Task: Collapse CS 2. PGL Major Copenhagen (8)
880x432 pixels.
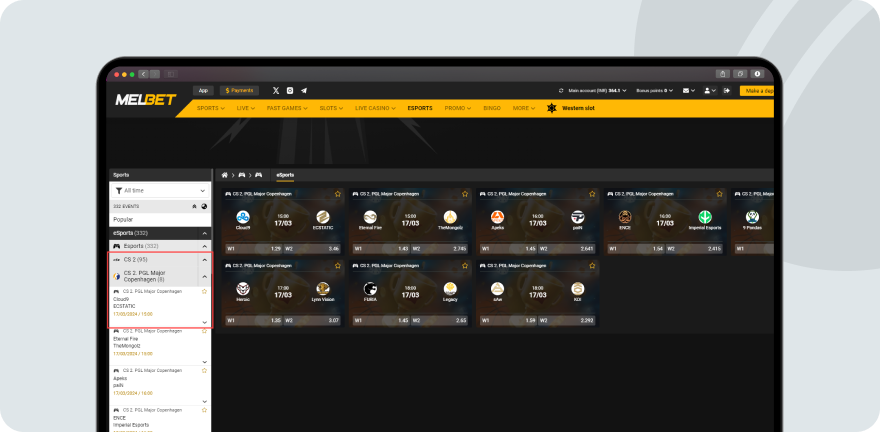Action: 204,277
